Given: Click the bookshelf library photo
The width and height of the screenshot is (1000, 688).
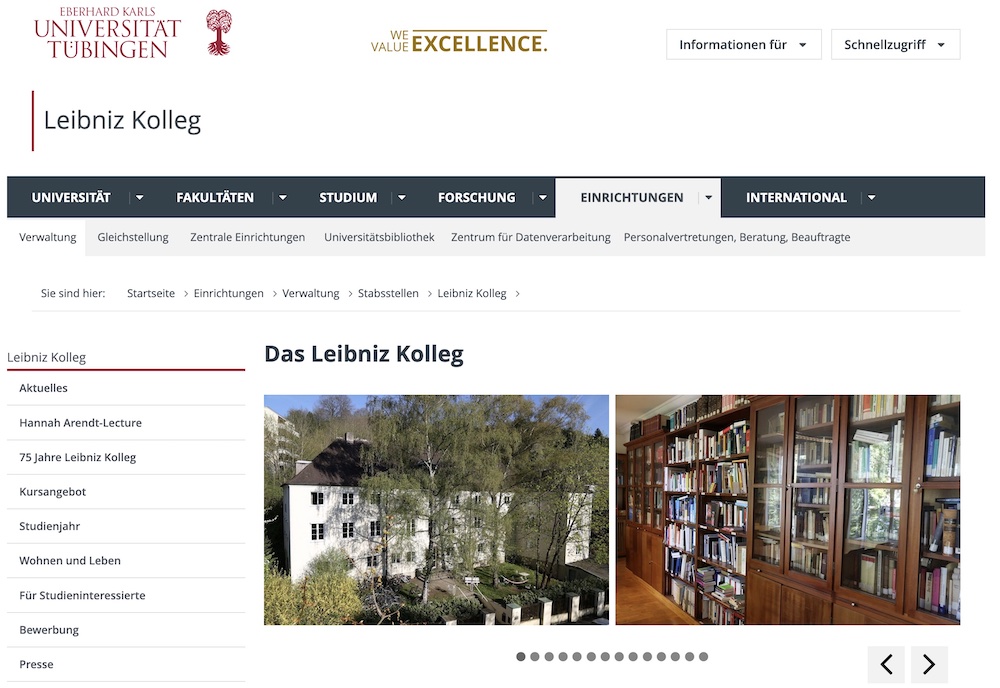Looking at the screenshot, I should pyautogui.click(x=788, y=510).
